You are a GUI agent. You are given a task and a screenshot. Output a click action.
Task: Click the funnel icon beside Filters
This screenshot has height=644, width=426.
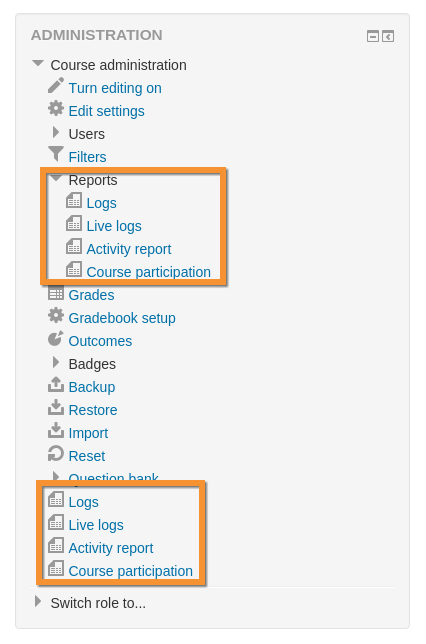[56, 154]
